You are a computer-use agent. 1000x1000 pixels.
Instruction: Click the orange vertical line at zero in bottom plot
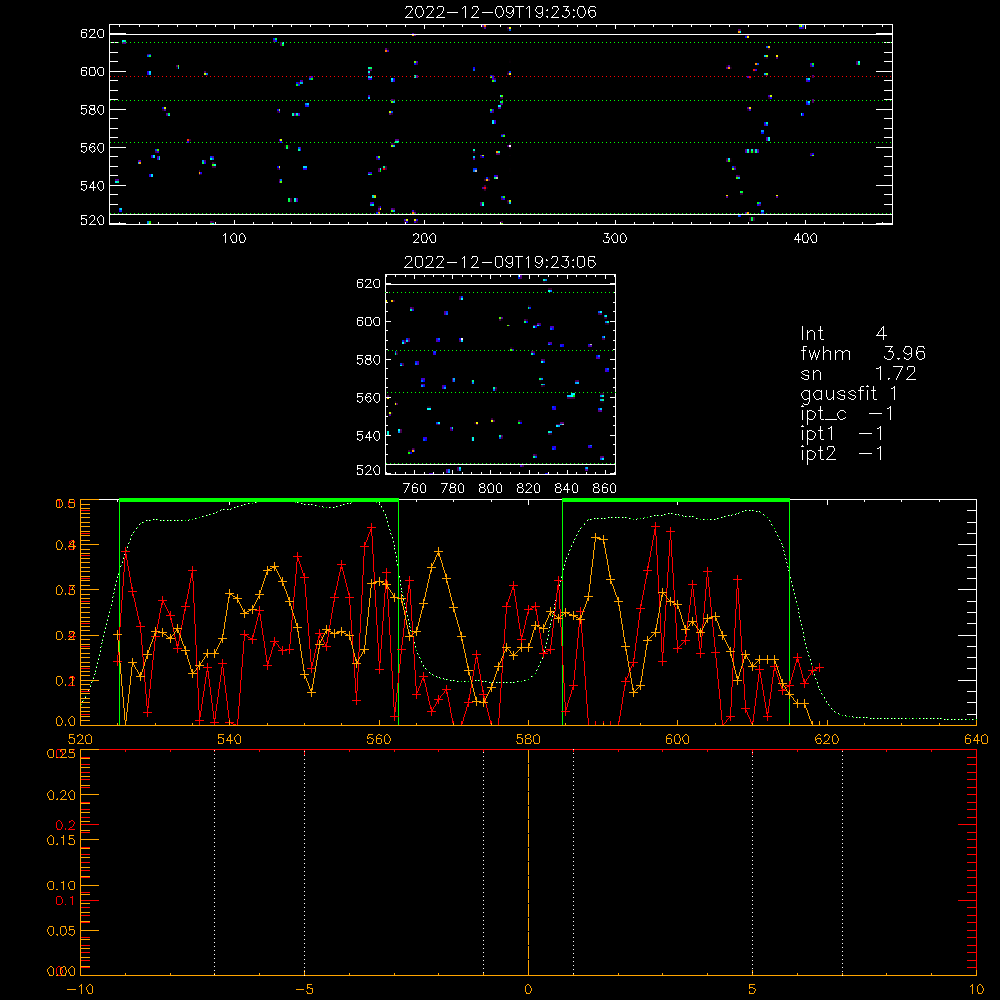coord(528,862)
